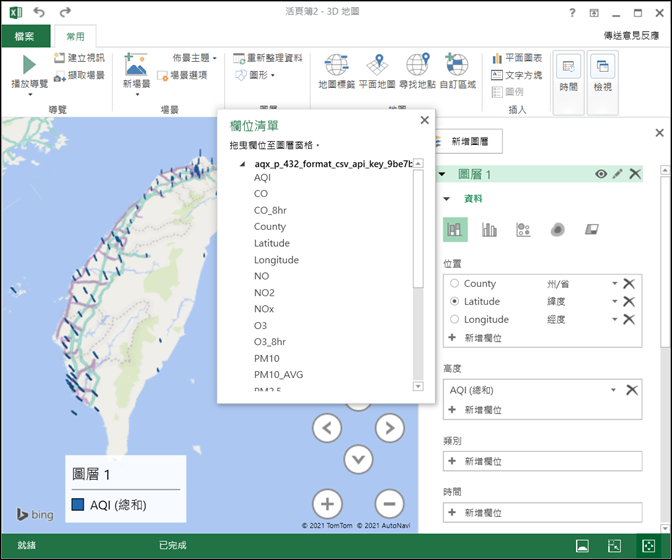Click New Scene (新場景) icon
Screen dimensions: 672x560
136,64
